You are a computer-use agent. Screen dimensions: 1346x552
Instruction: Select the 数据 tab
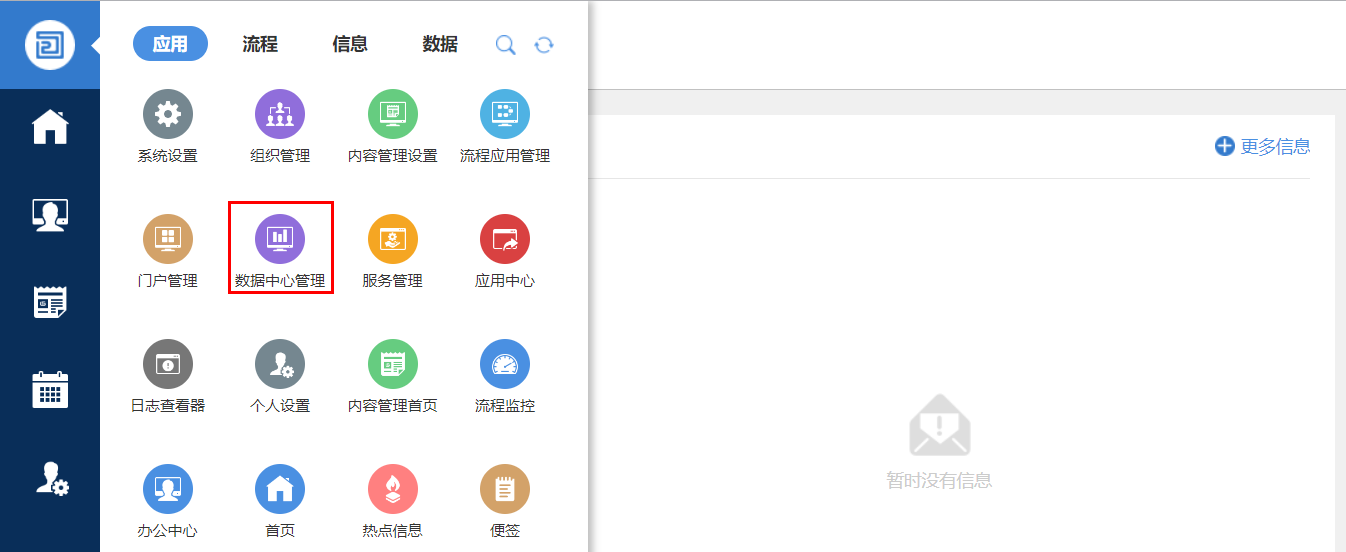click(x=440, y=44)
